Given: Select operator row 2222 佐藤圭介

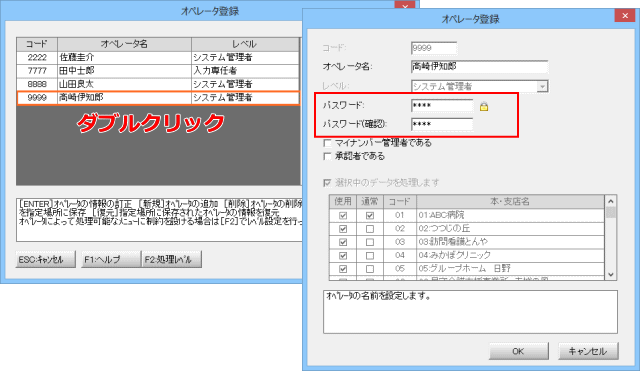Looking at the screenshot, I should [158, 58].
